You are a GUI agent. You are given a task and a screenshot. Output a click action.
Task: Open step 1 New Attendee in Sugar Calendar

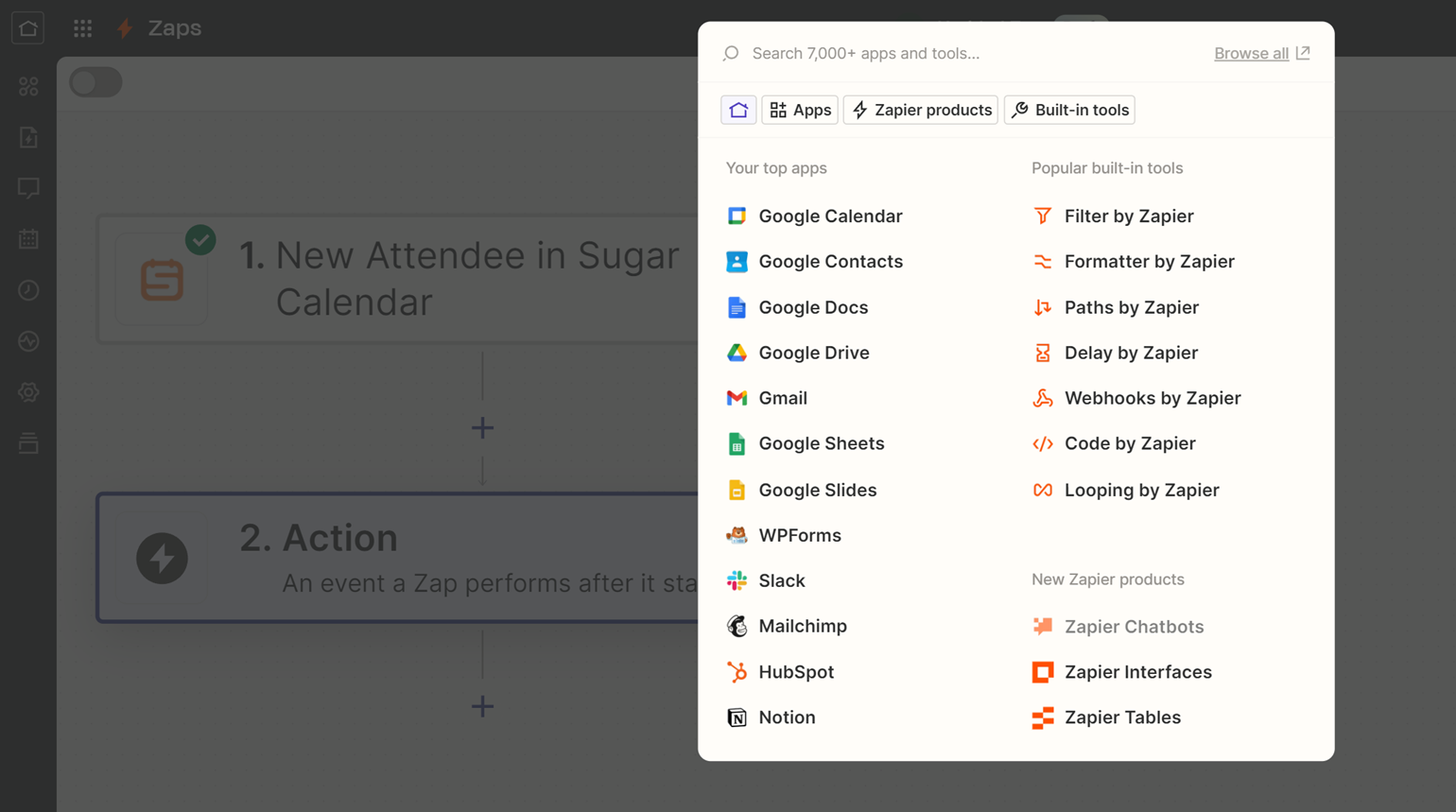click(x=398, y=279)
